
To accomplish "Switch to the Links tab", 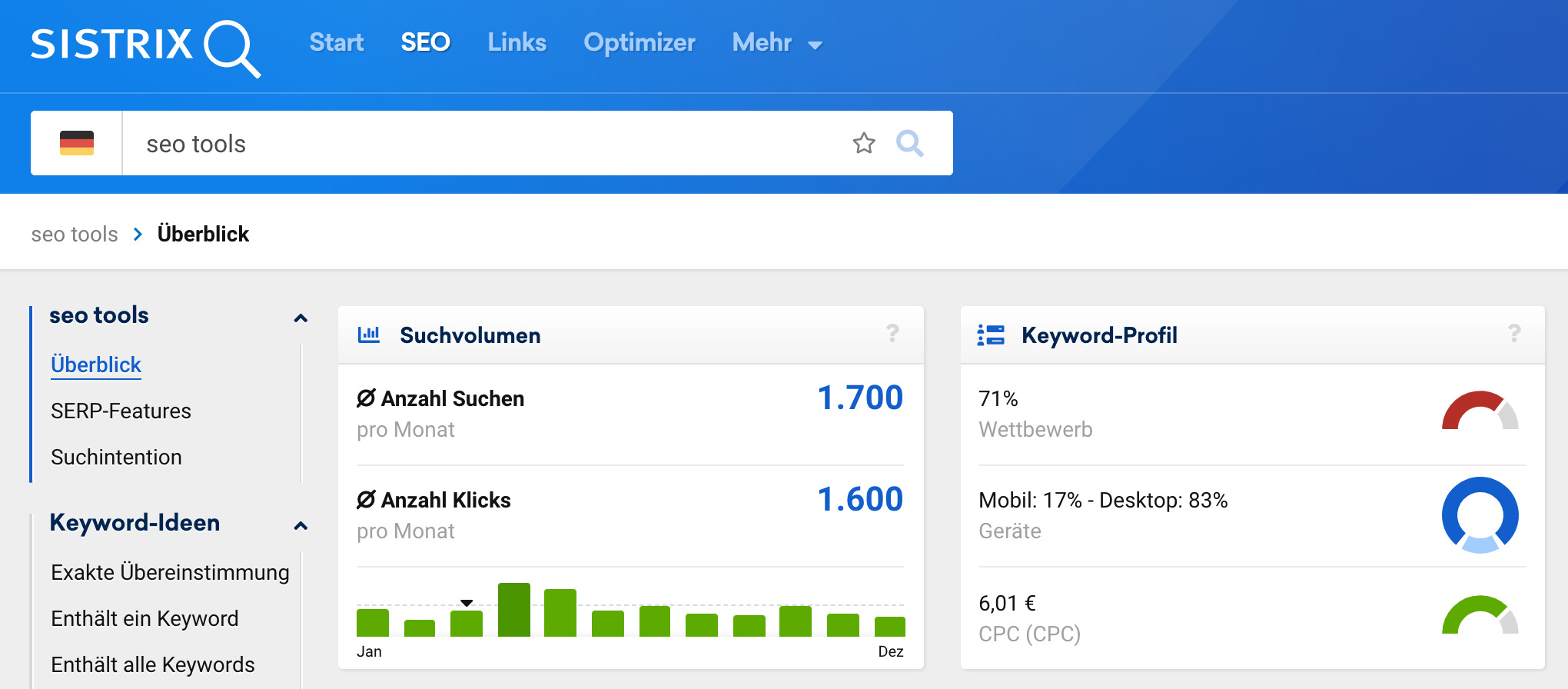I will point(517,43).
